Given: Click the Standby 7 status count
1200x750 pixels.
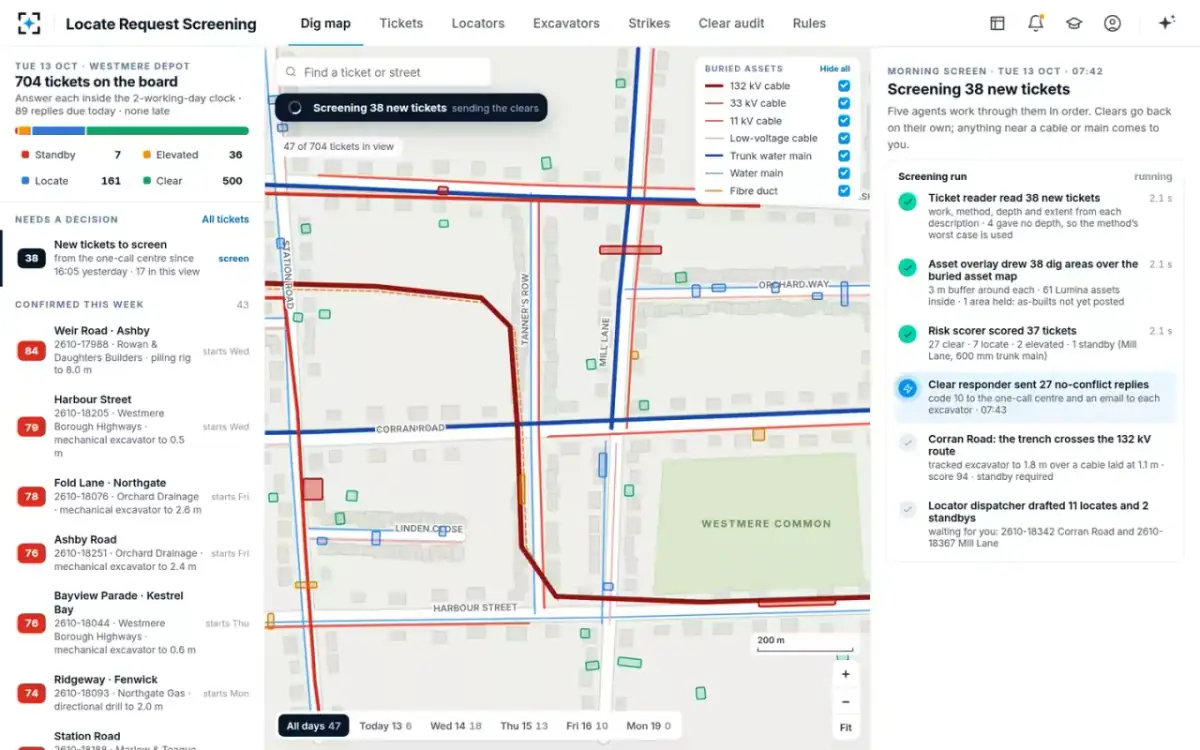Looking at the screenshot, I should (71, 155).
